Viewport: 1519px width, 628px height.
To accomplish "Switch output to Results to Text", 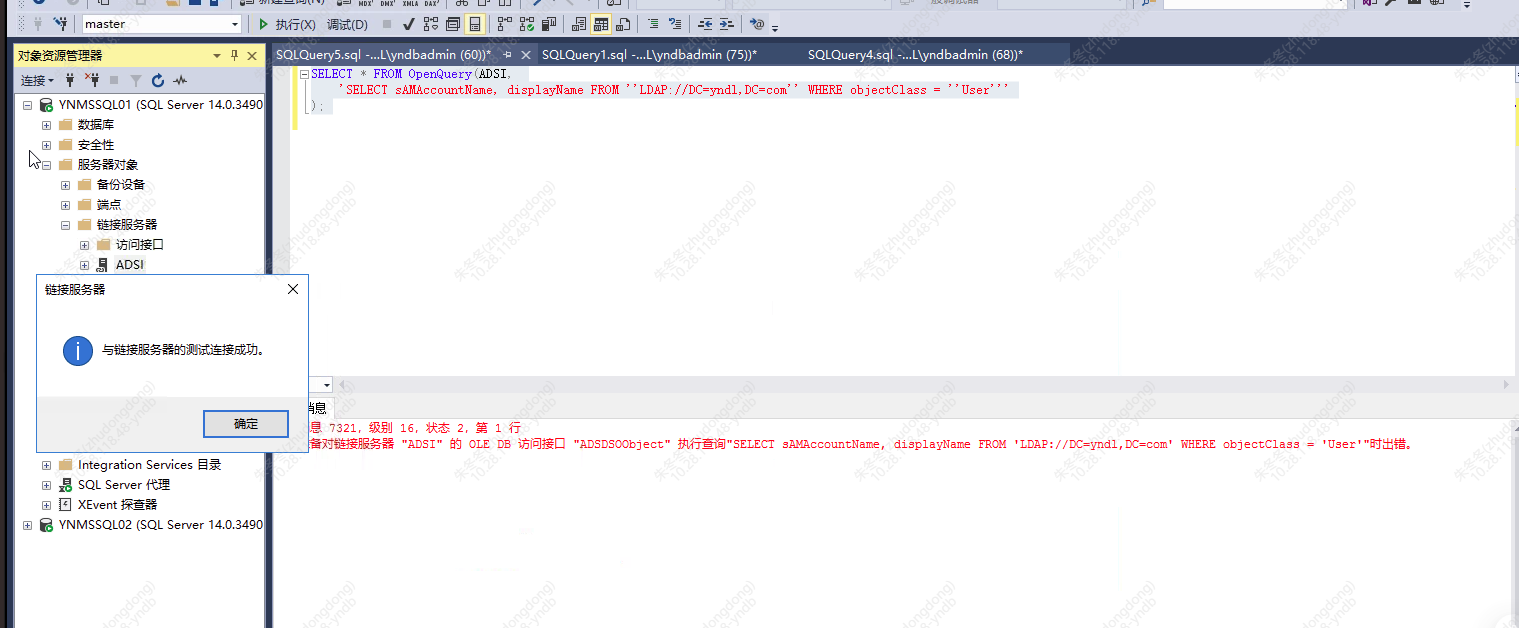I will [x=578, y=24].
